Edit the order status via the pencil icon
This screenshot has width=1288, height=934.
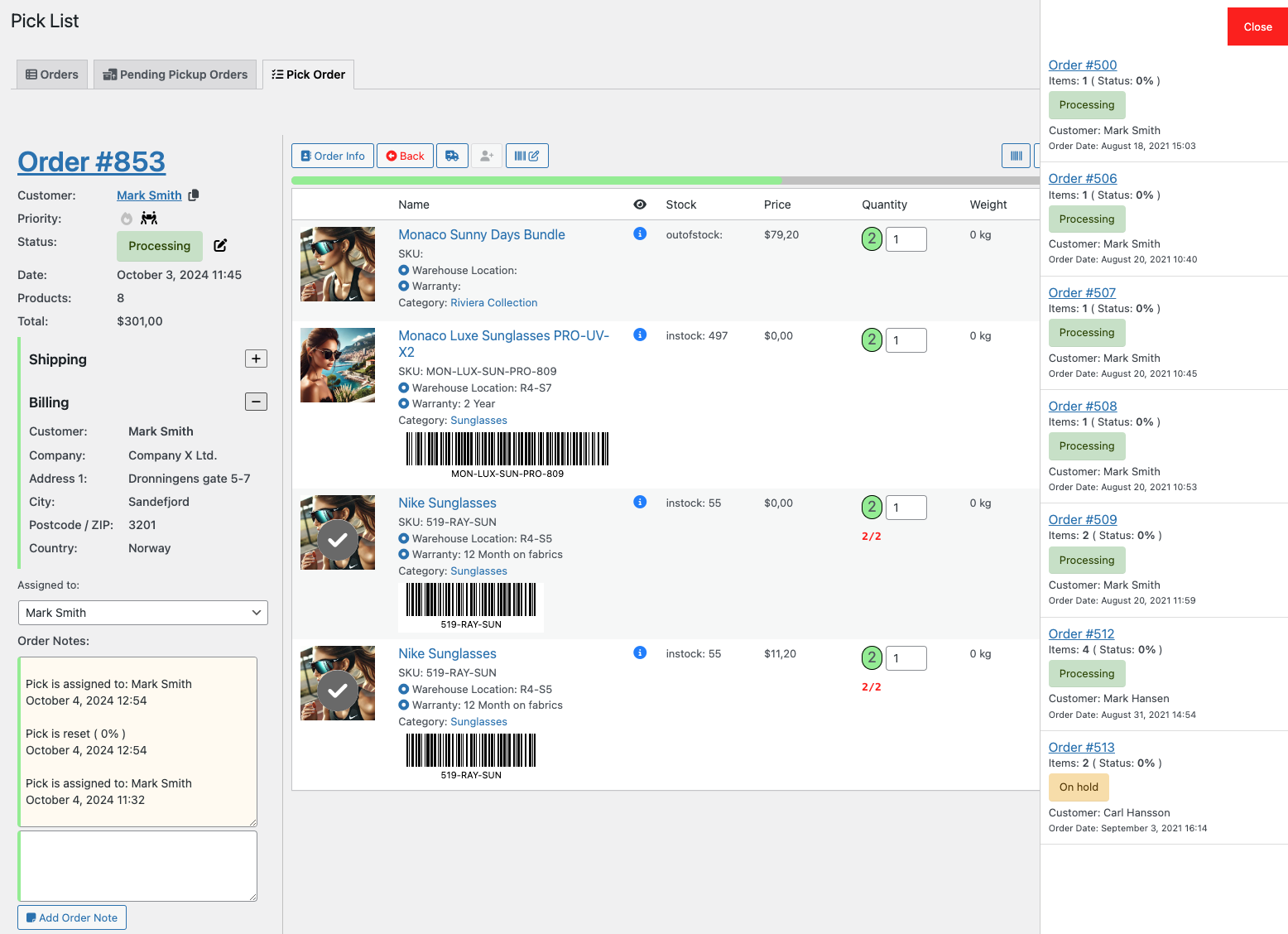219,246
